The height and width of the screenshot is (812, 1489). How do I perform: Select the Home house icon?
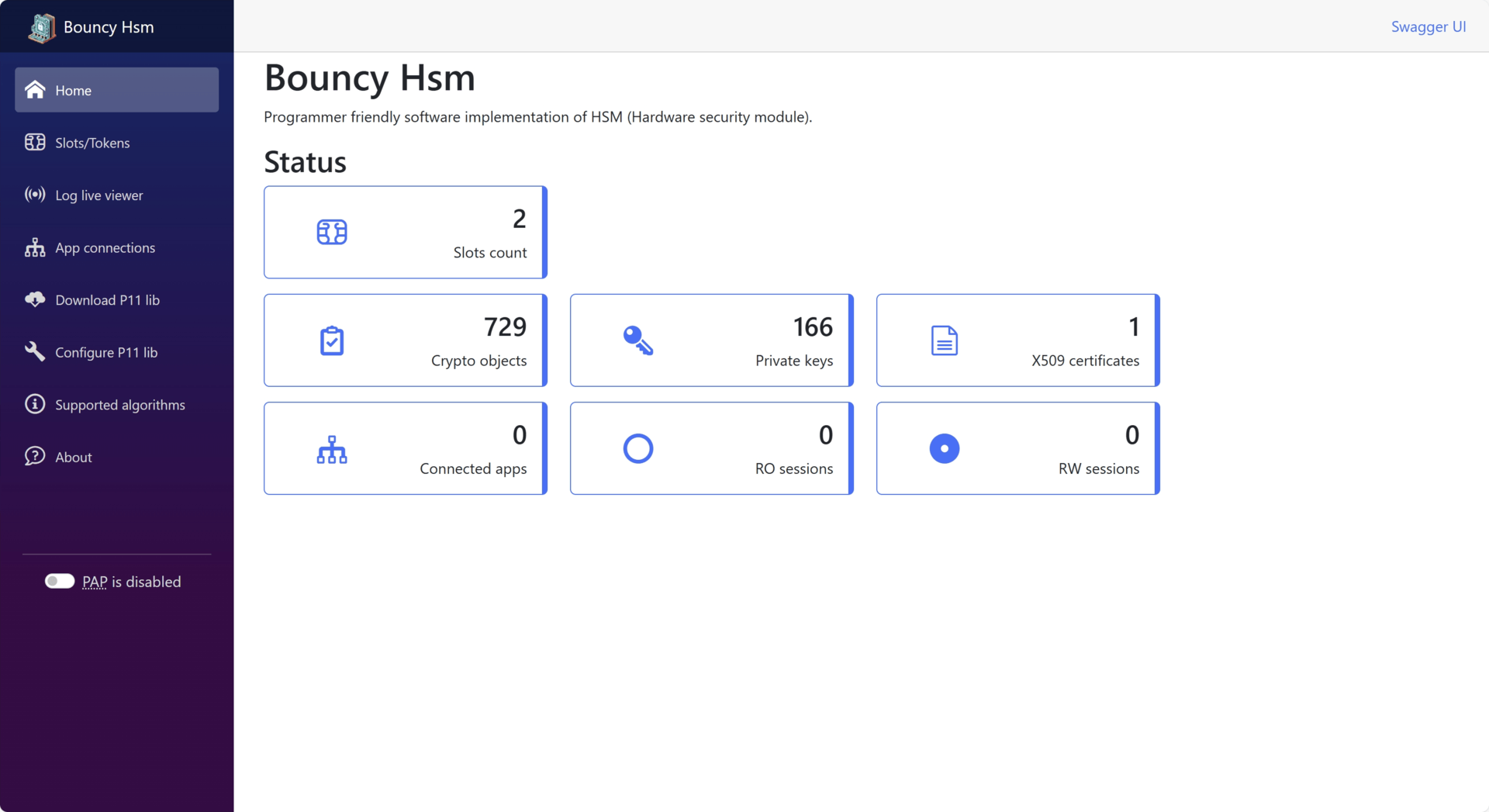click(35, 89)
